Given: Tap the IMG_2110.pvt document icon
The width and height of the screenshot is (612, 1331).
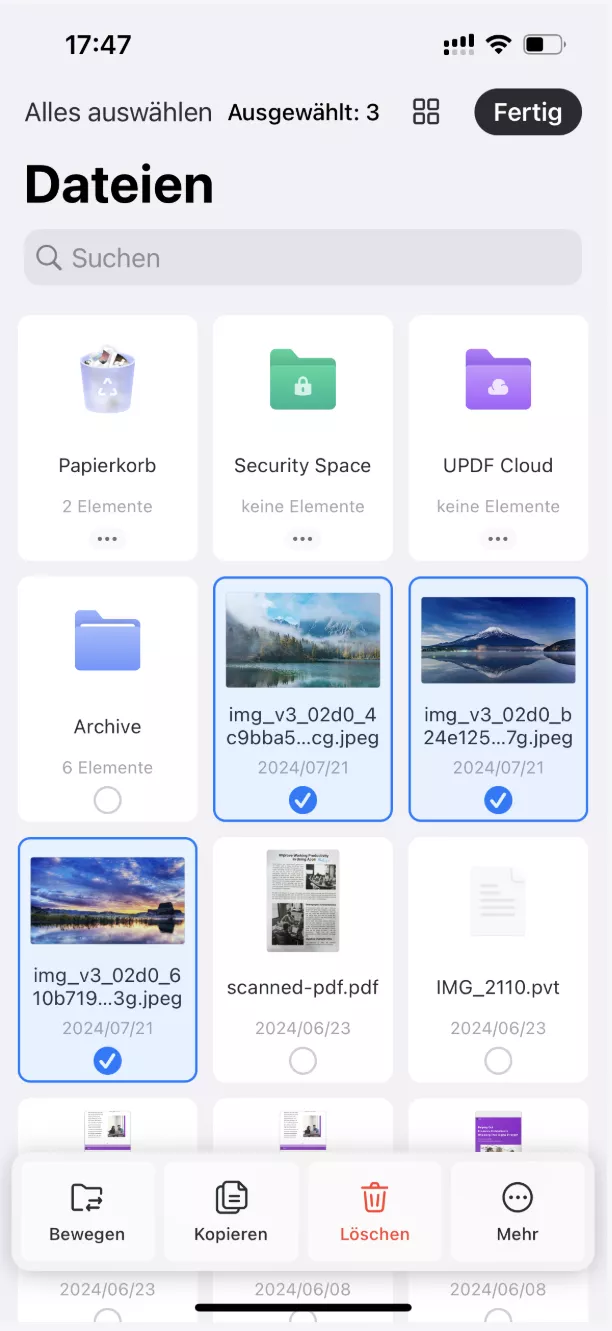Looking at the screenshot, I should point(498,901).
